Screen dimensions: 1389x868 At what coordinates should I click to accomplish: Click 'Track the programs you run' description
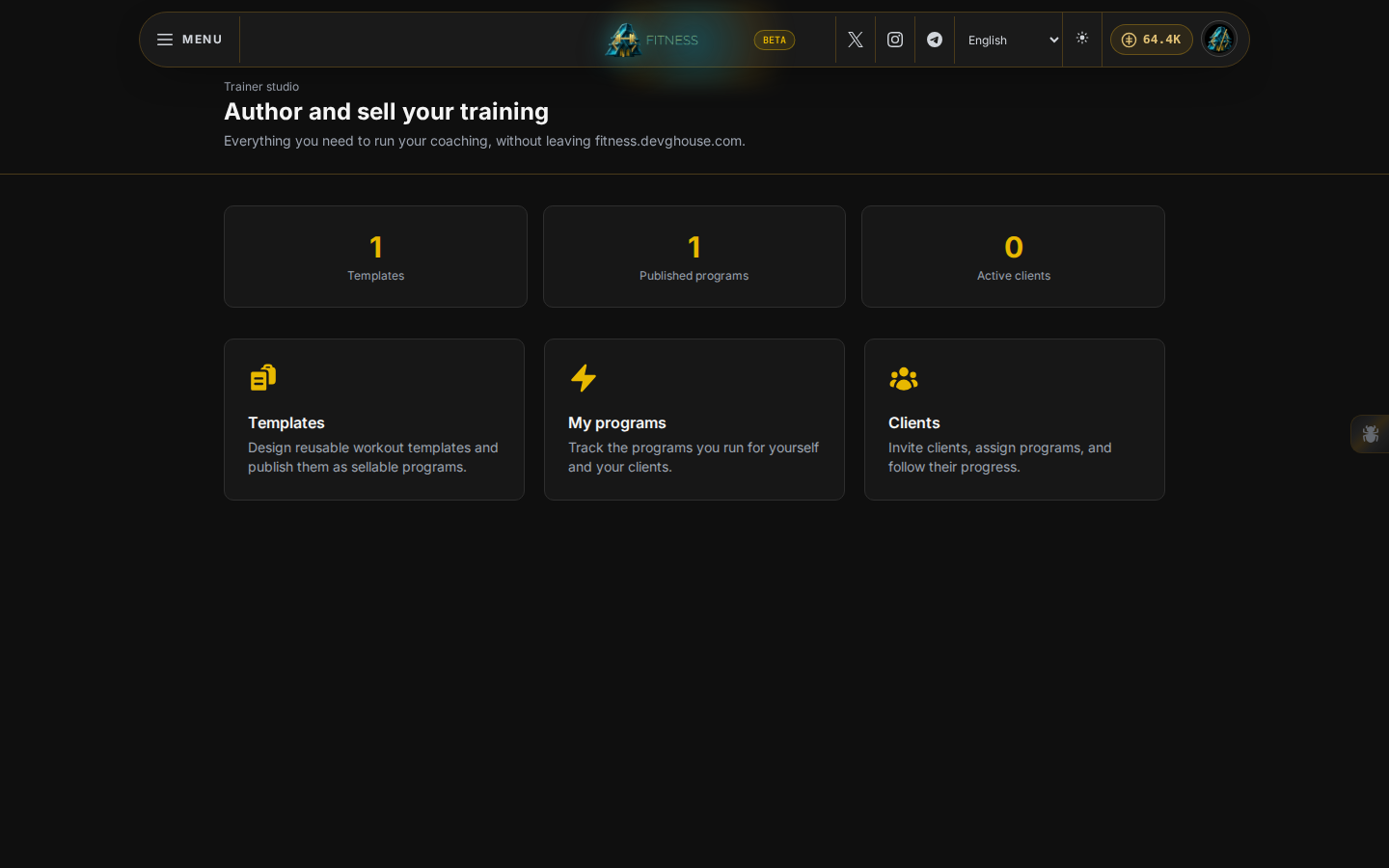694,457
